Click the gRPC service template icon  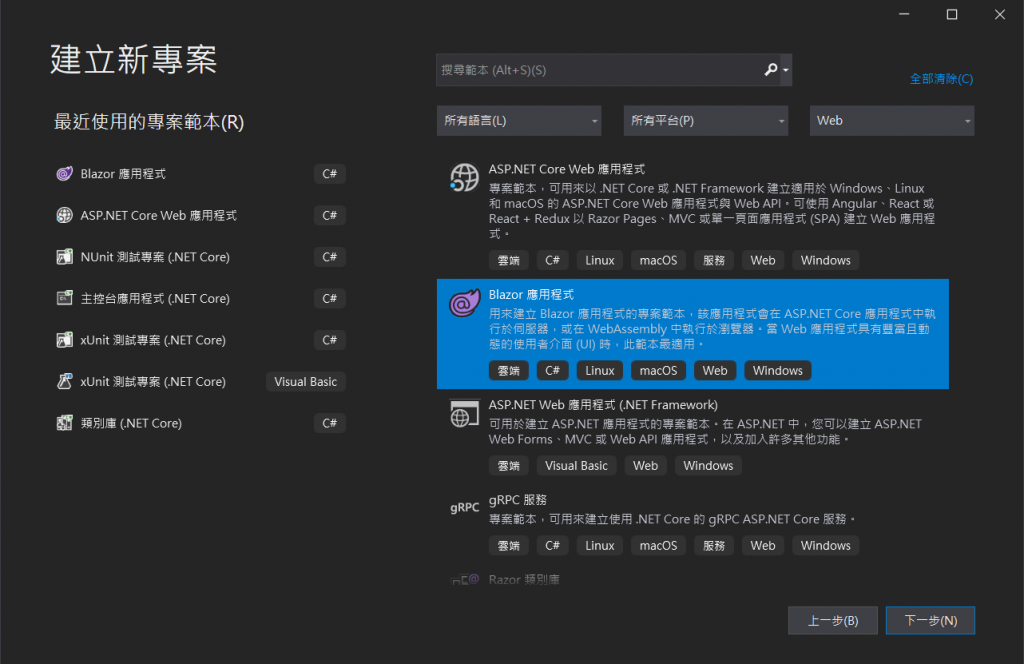pos(464,507)
